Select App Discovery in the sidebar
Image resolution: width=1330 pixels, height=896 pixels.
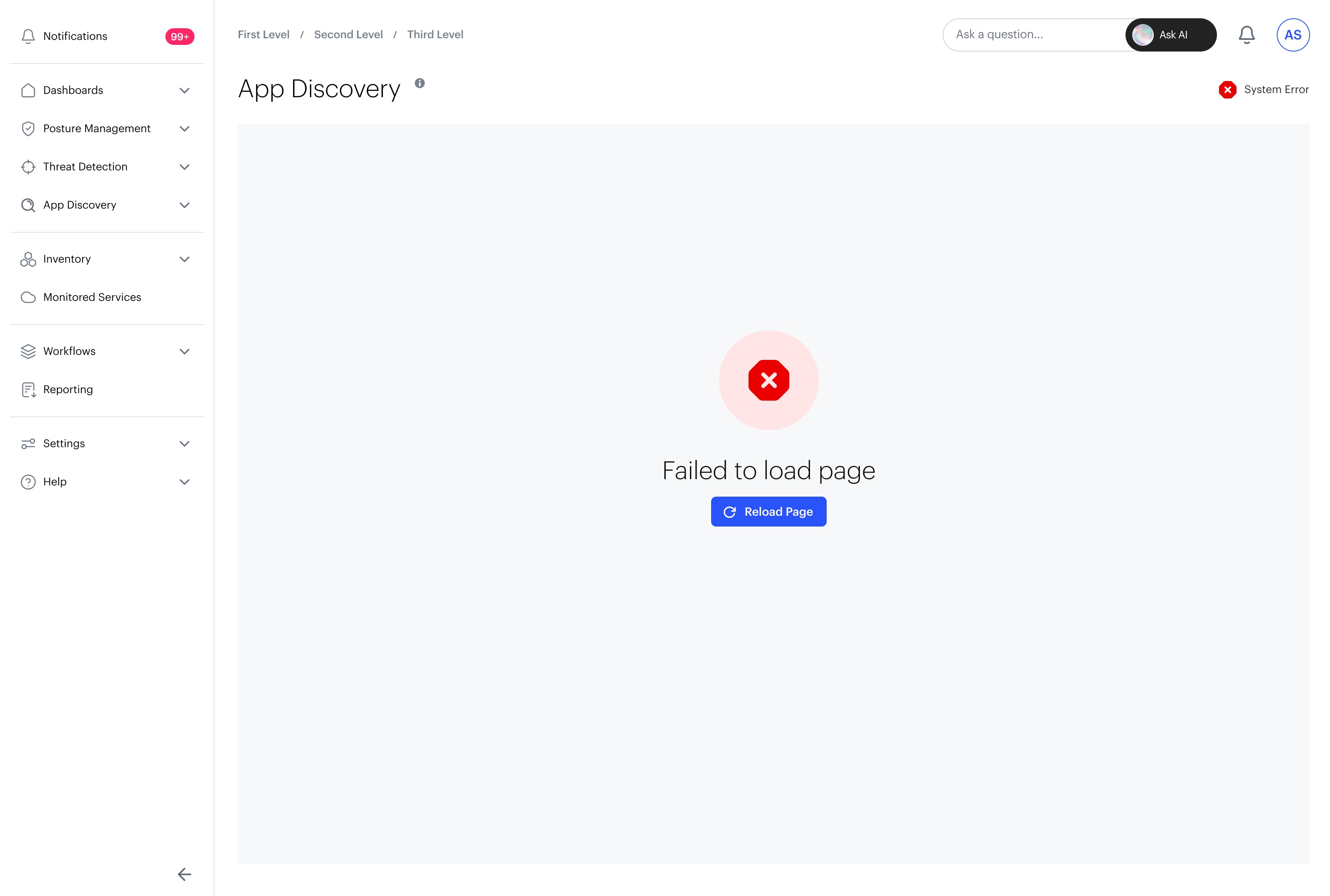(79, 205)
